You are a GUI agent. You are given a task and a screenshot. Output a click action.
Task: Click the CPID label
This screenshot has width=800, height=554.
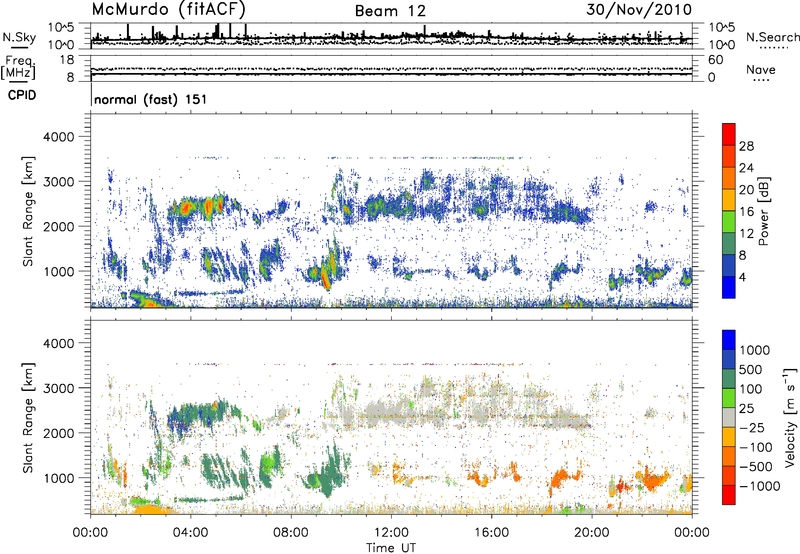[x=22, y=95]
